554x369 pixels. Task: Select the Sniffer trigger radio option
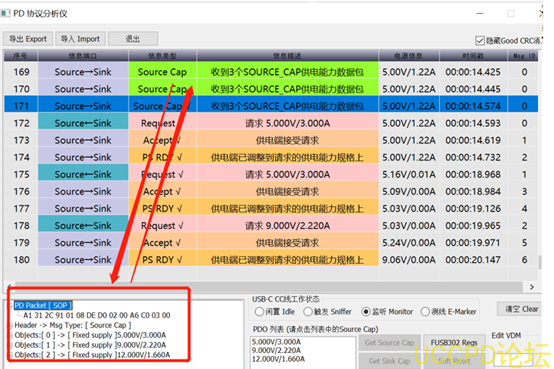pos(308,312)
